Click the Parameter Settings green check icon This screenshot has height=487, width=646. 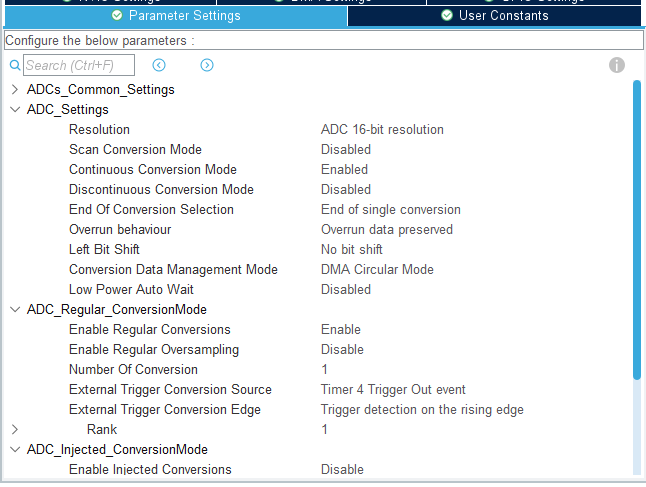[x=117, y=16]
